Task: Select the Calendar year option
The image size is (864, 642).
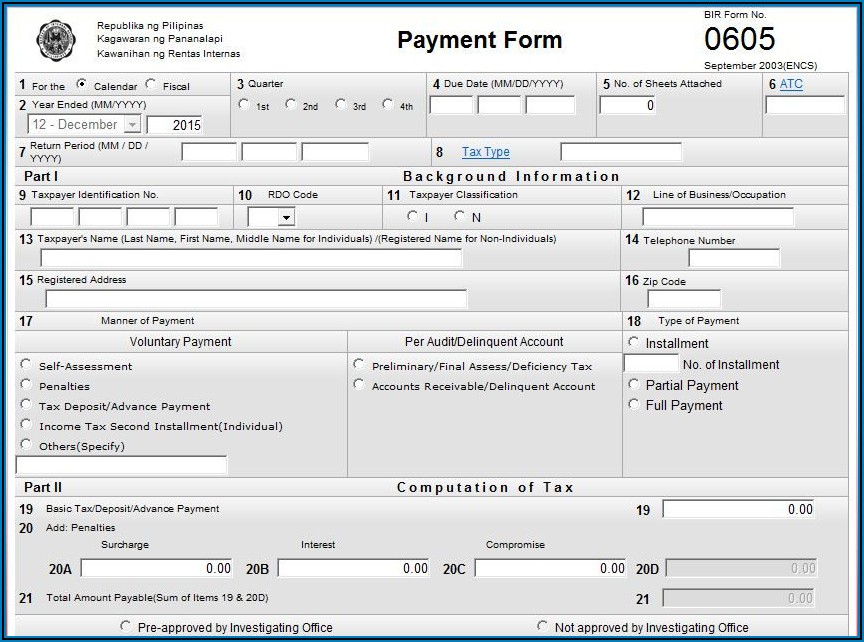Action: pos(81,85)
